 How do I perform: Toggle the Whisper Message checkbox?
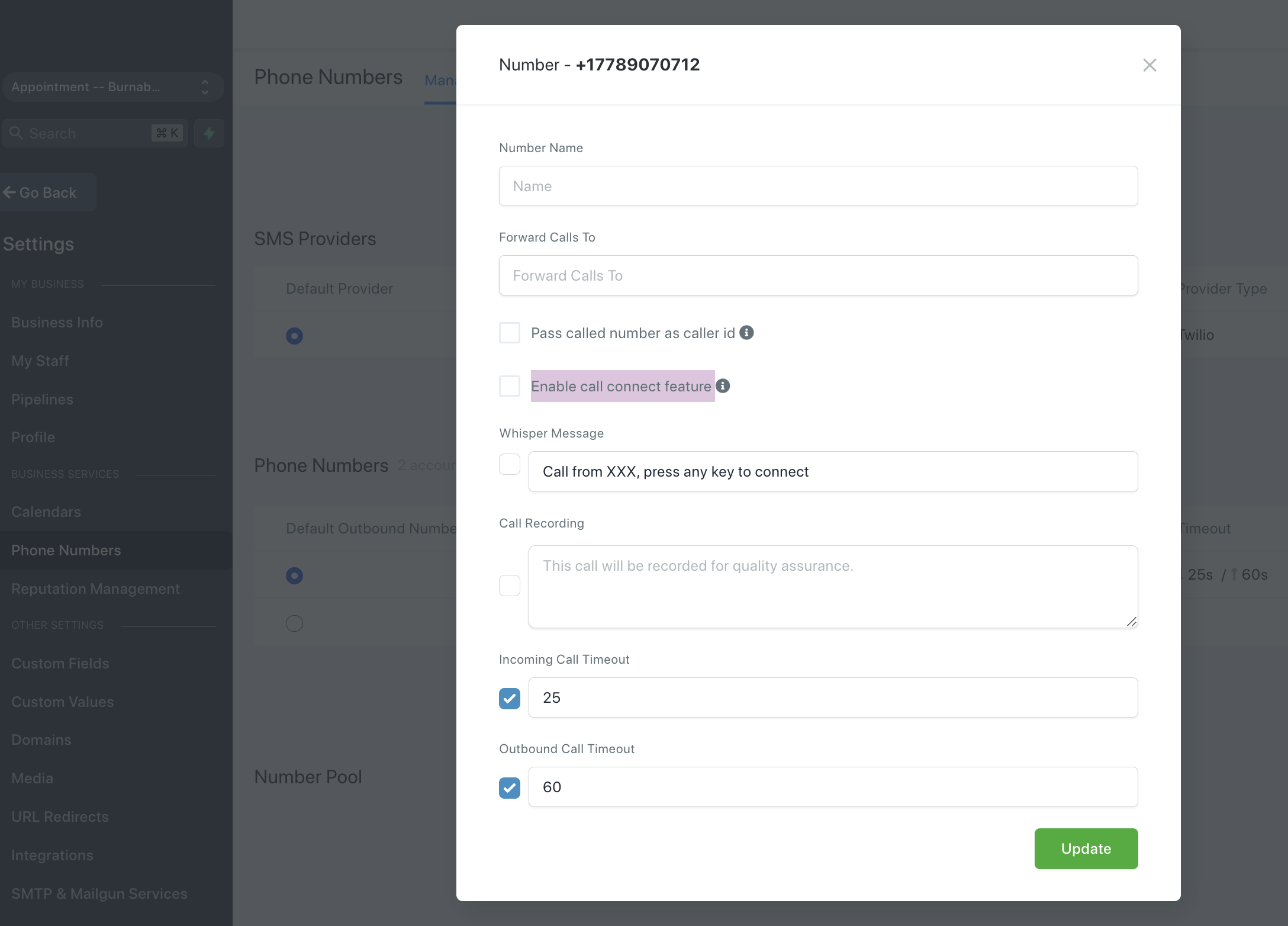[509, 464]
